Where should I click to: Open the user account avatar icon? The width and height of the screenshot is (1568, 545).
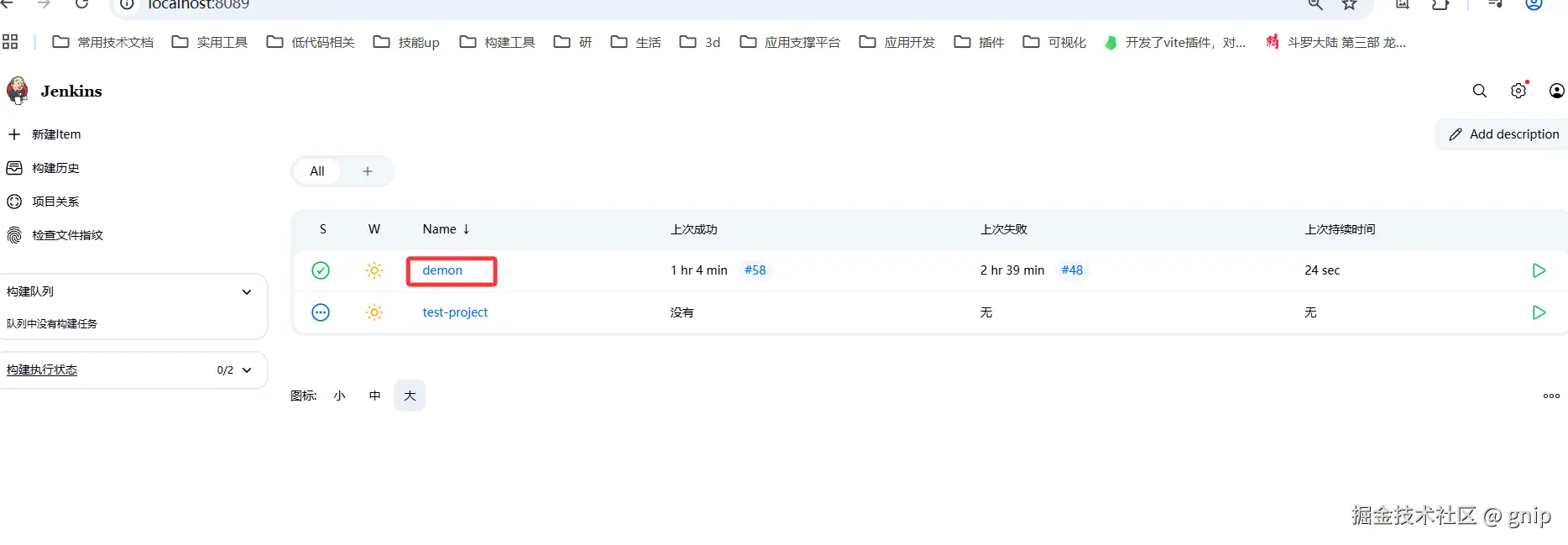click(1556, 91)
